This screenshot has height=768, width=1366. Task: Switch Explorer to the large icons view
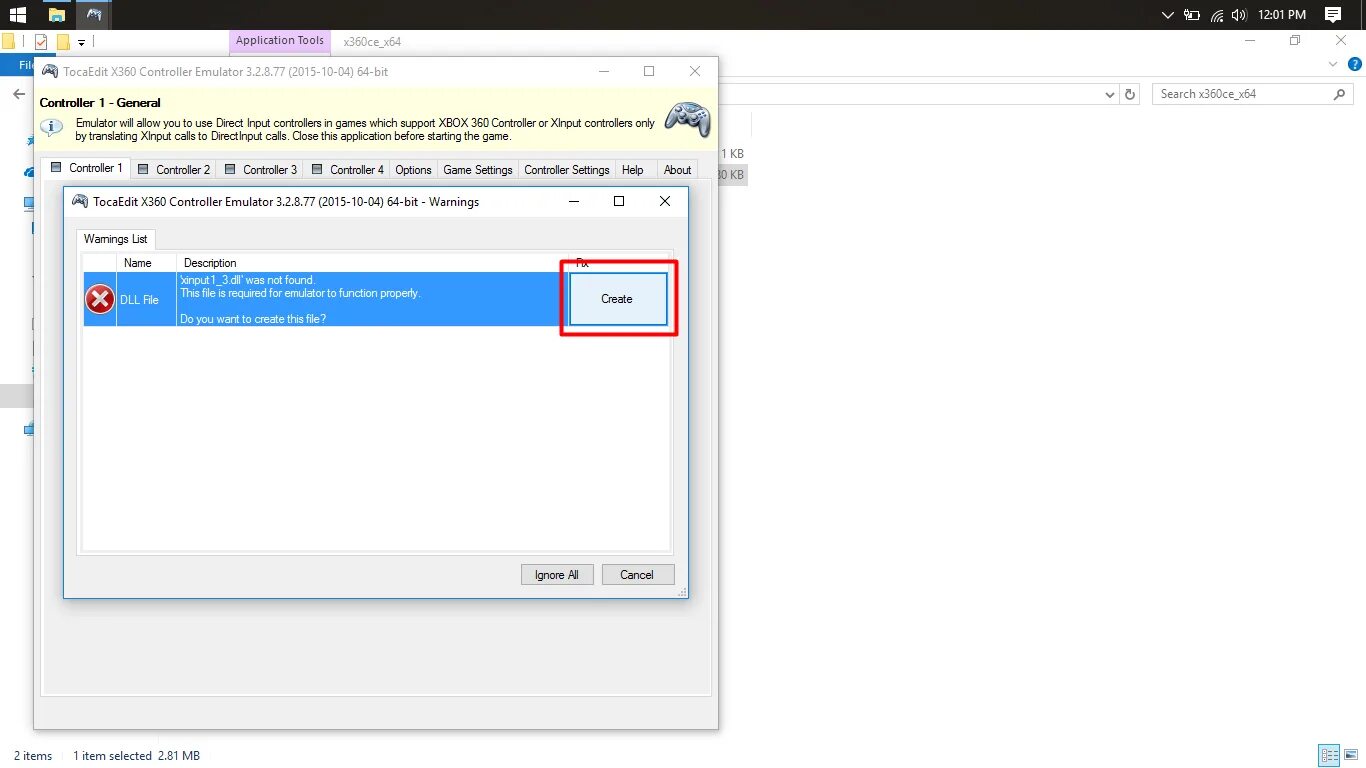click(1352, 756)
